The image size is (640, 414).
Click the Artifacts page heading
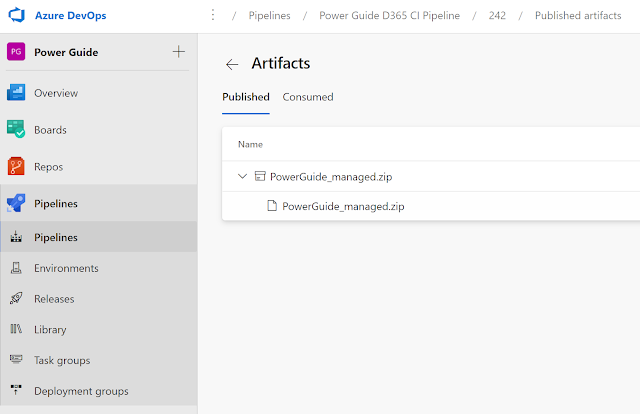click(281, 63)
